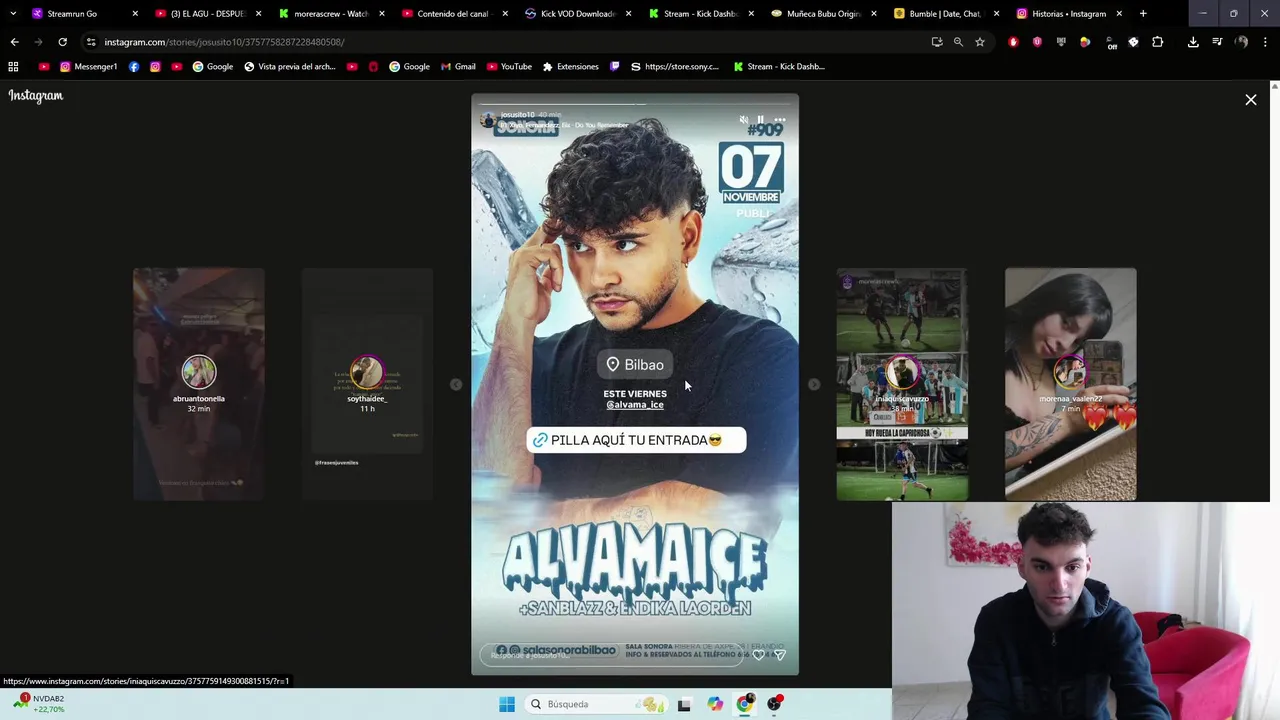Open OBS Studio from taskbar
Viewport: 1280px width, 720px height.
(x=774, y=704)
